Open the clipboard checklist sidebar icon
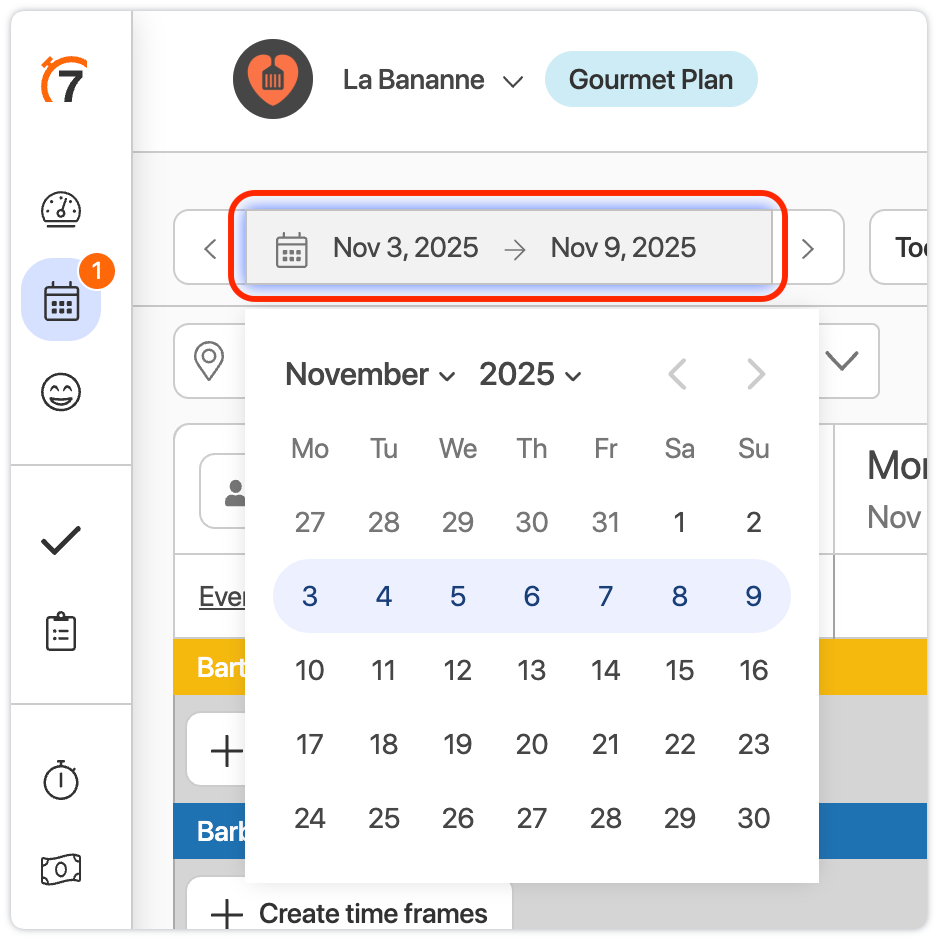Image resolution: width=938 pixels, height=940 pixels. click(x=61, y=632)
